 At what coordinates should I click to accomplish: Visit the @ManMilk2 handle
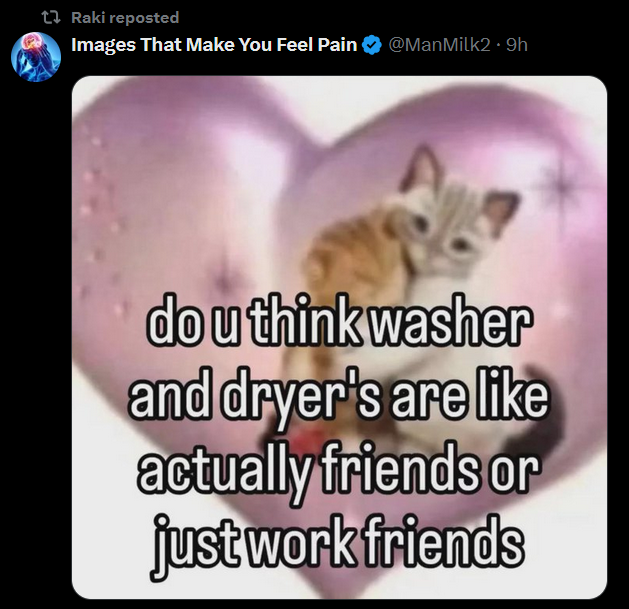click(439, 45)
